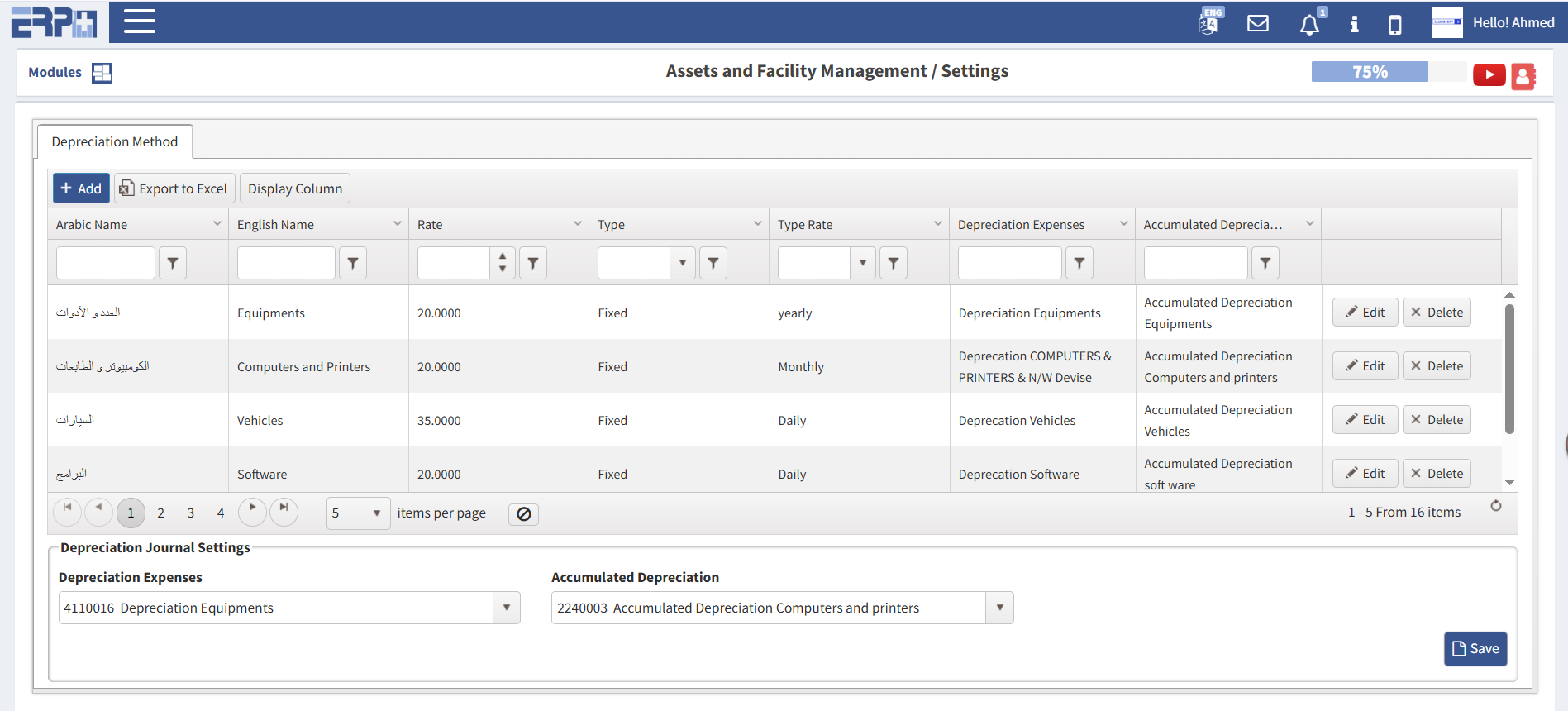The width and height of the screenshot is (1568, 711).
Task: Expand the Type filter dropdown
Action: tap(682, 263)
